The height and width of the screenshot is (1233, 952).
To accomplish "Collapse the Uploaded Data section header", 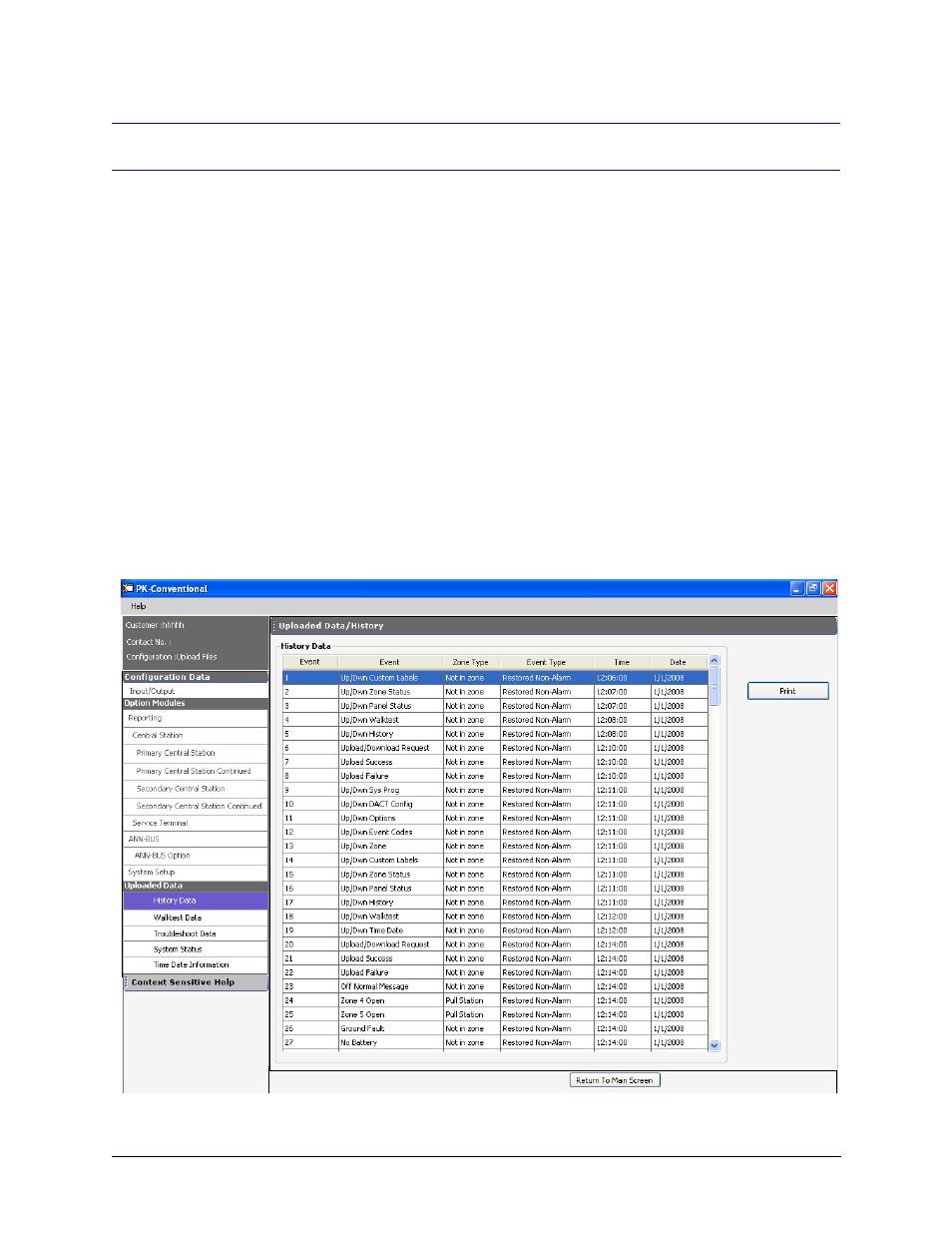I will click(x=196, y=886).
